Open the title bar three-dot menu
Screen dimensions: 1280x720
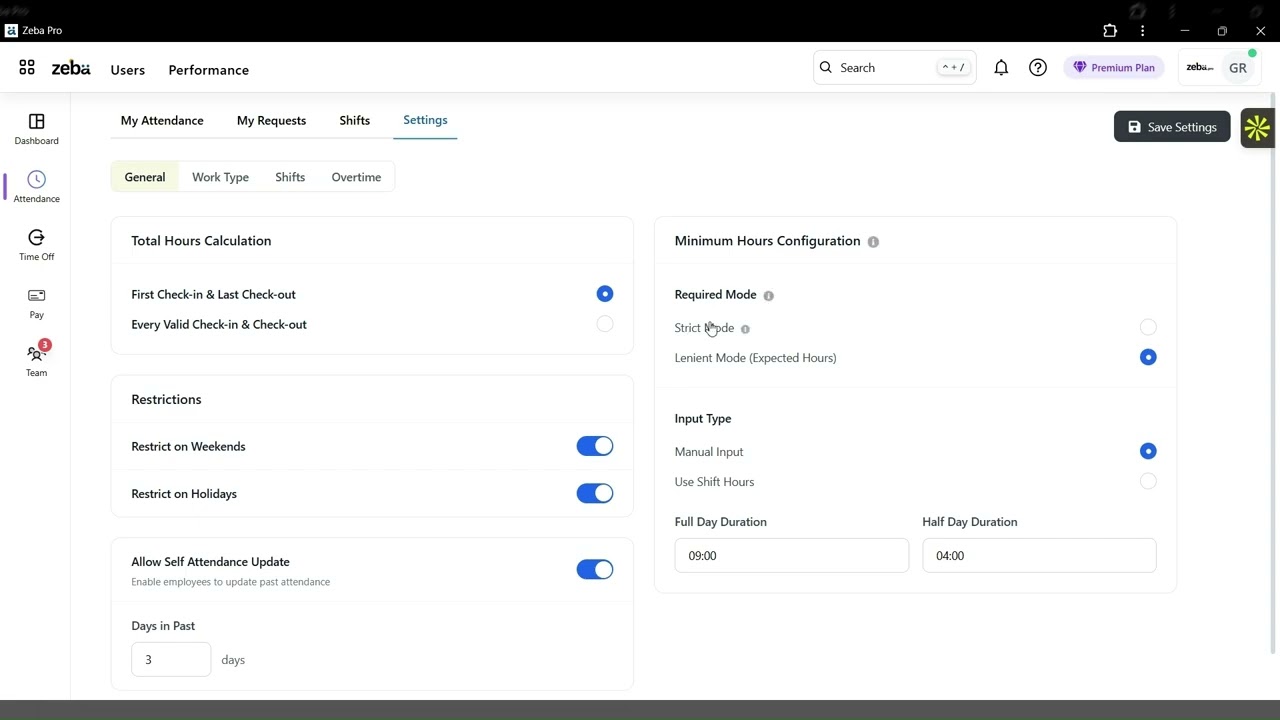point(1142,31)
